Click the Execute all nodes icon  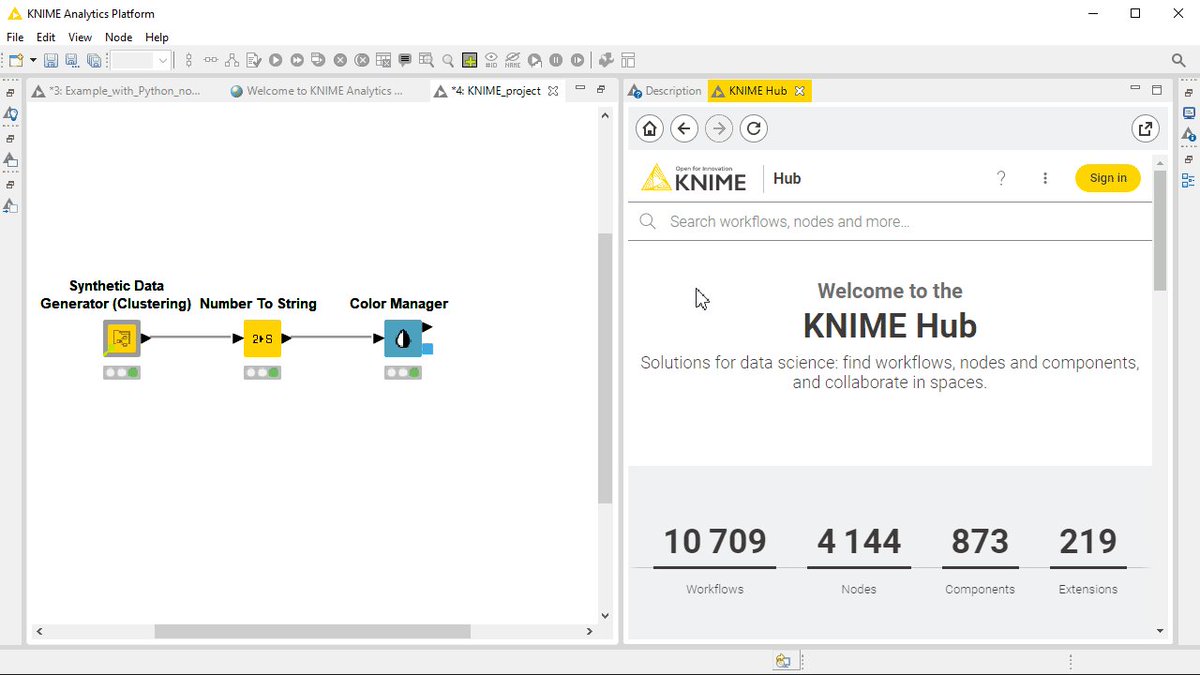pyautogui.click(x=297, y=60)
